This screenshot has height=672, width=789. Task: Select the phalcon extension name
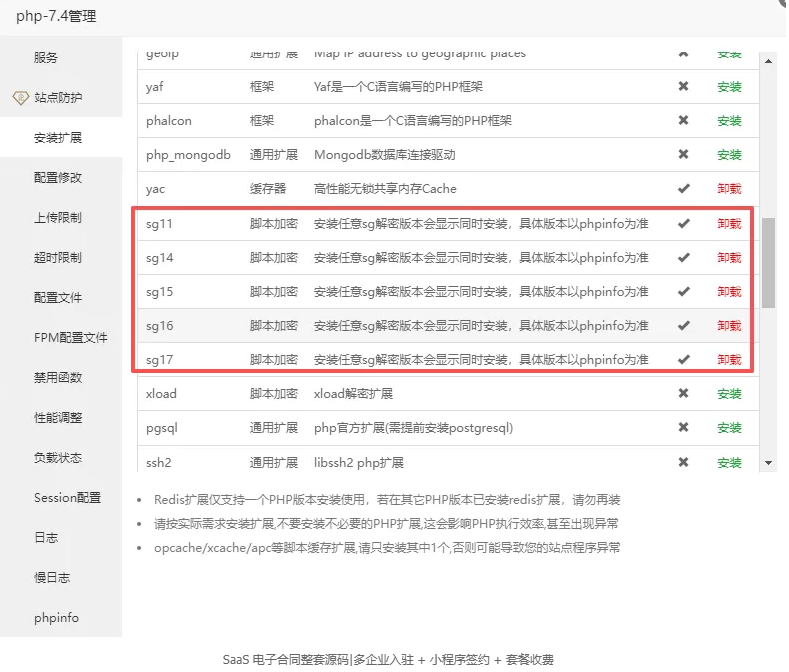coord(169,121)
